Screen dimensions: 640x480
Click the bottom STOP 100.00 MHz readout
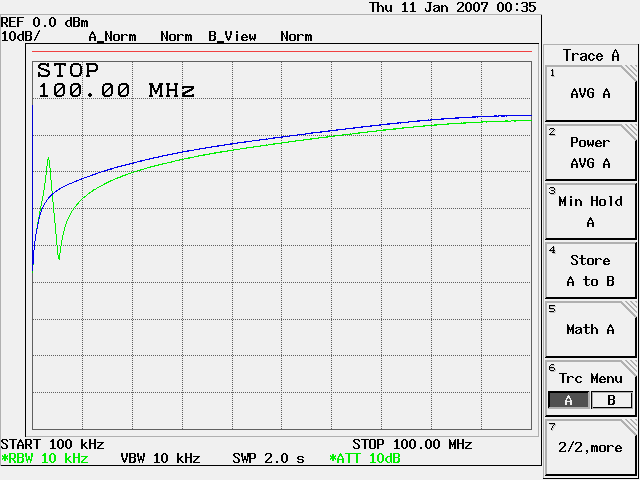[x=412, y=444]
